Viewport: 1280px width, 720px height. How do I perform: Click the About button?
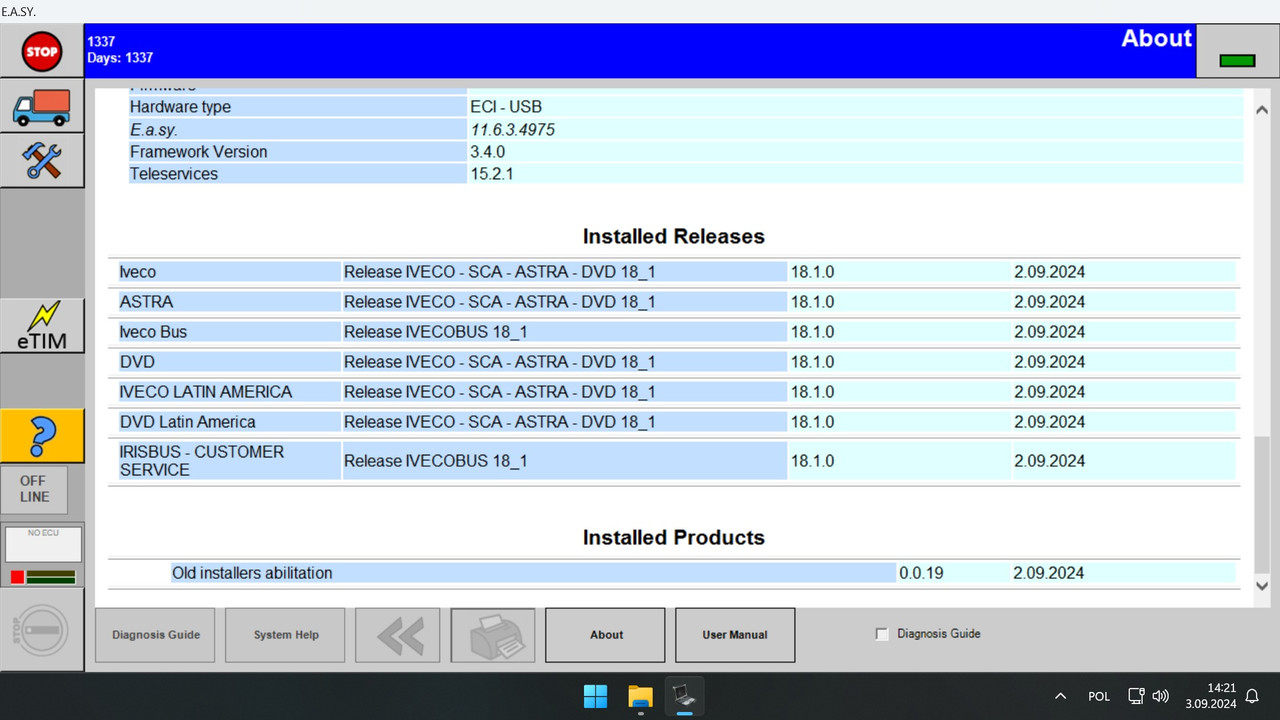tap(605, 635)
